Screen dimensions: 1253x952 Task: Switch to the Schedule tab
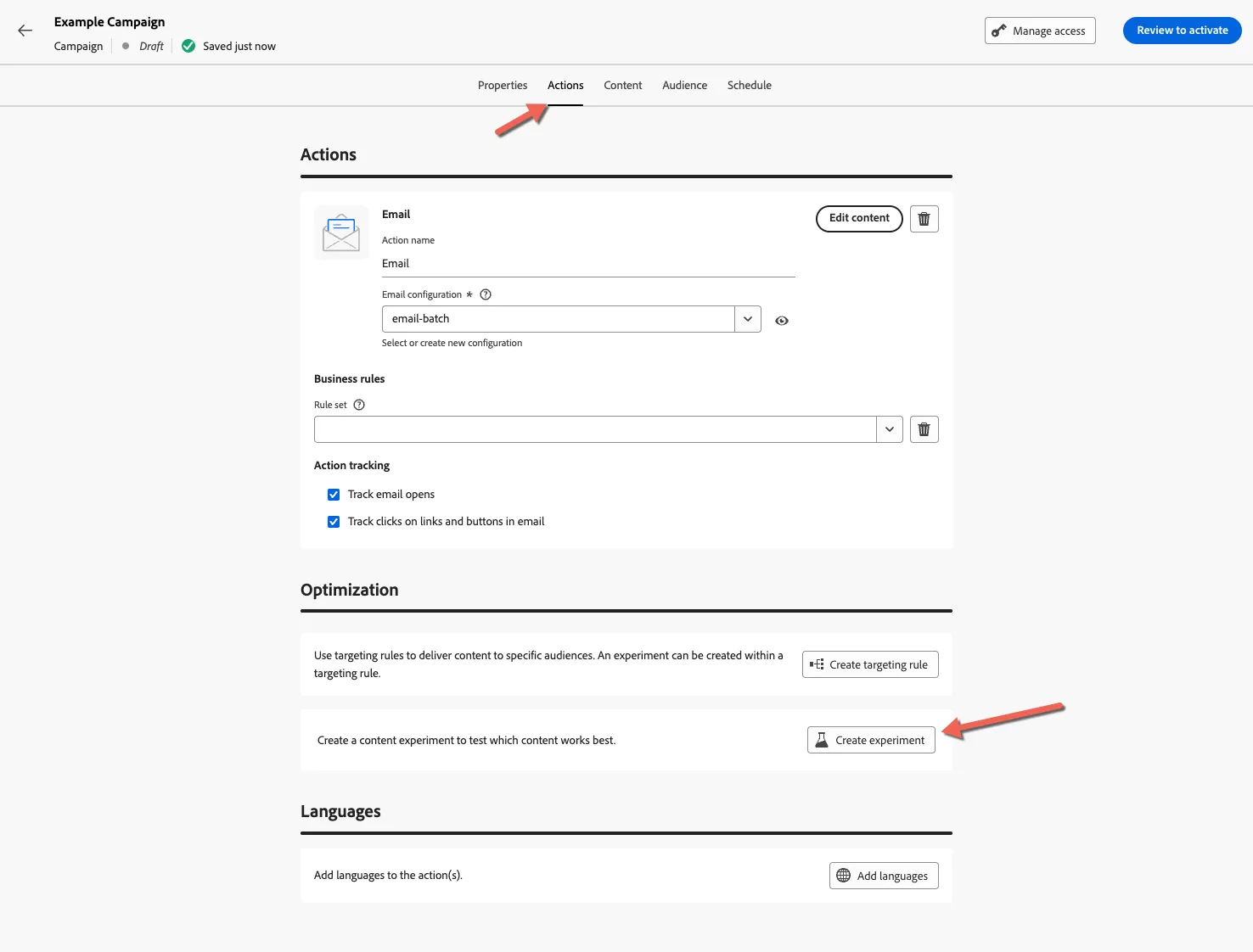coord(750,85)
